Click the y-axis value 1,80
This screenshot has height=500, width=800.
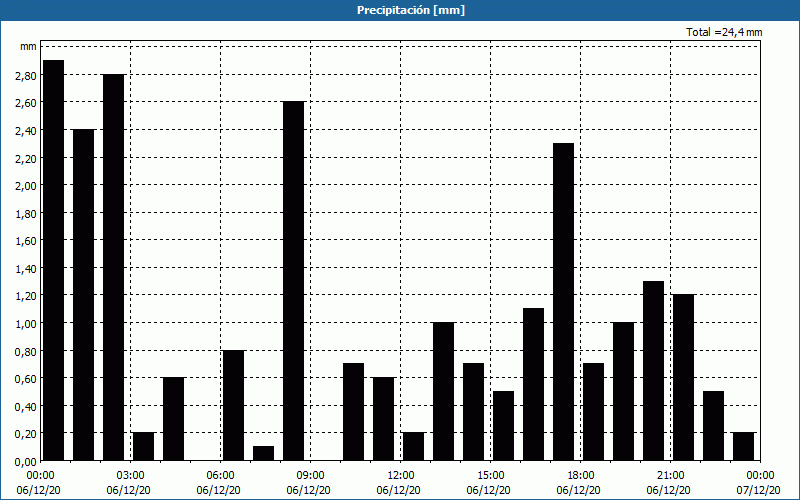pos(26,213)
